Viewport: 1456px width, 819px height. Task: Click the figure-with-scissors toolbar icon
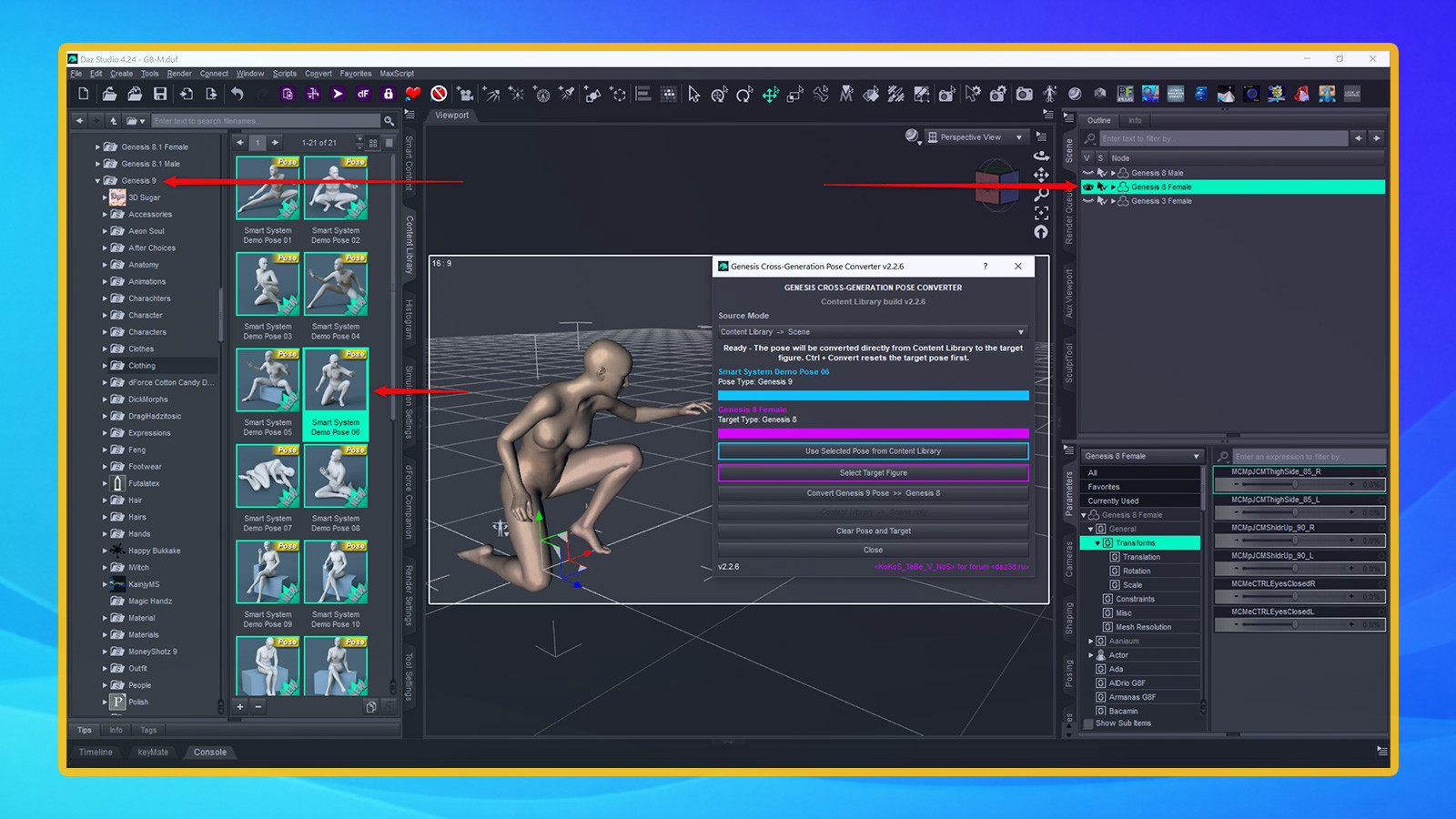tap(1050, 94)
